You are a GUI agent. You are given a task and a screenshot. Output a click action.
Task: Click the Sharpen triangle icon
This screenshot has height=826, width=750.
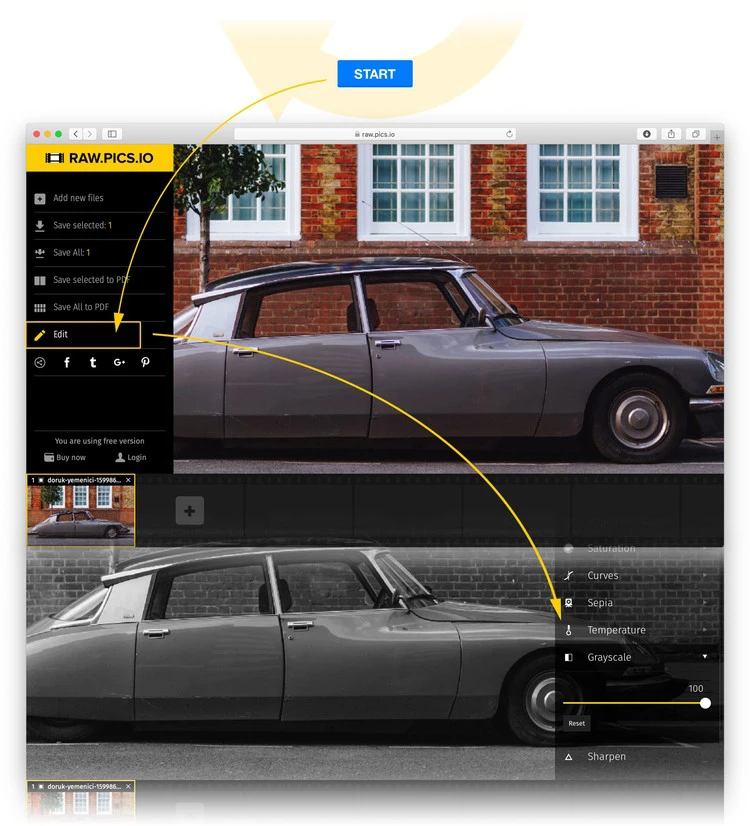[x=569, y=757]
